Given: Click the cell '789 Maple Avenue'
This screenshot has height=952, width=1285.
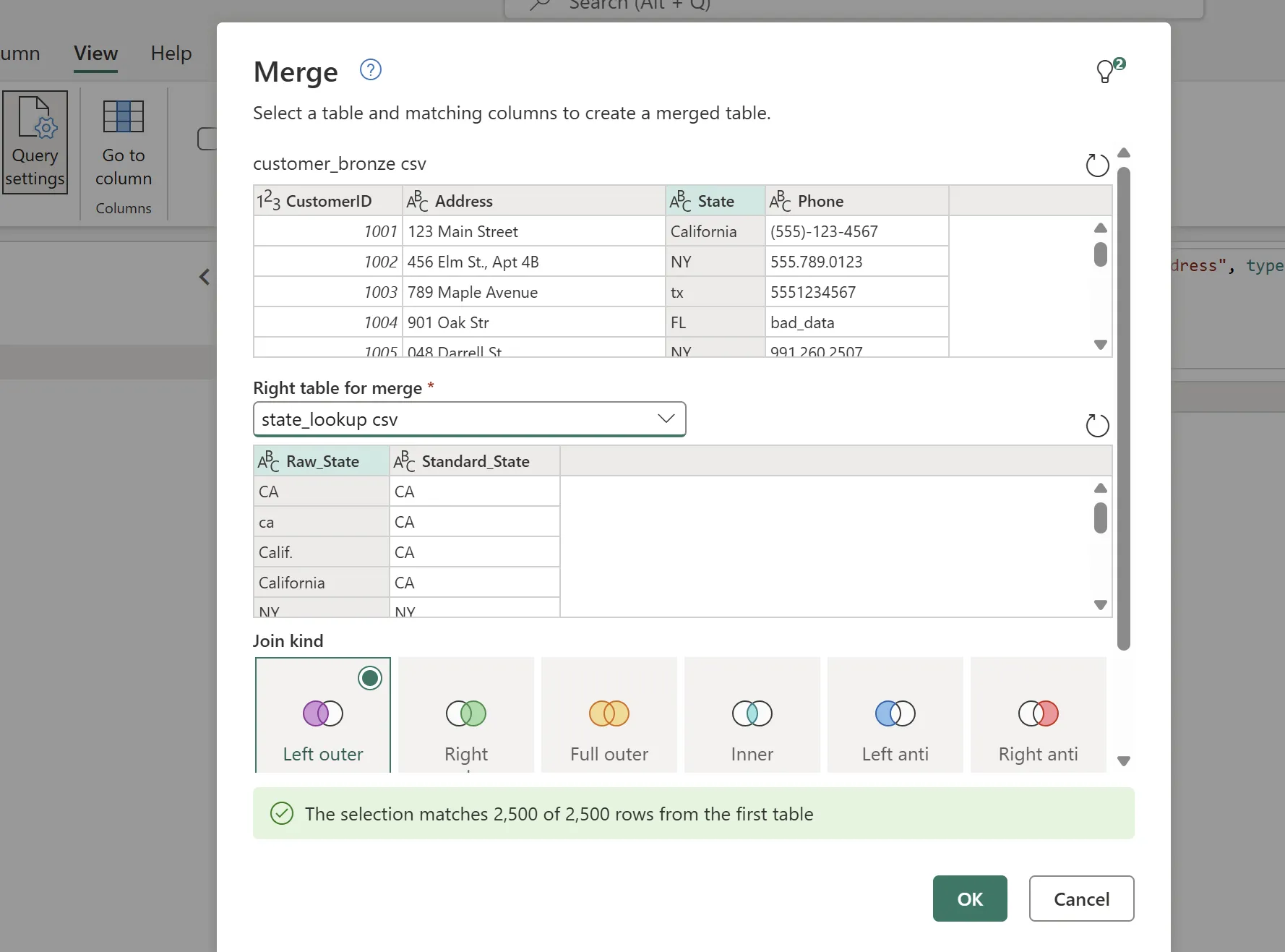Looking at the screenshot, I should click(534, 292).
